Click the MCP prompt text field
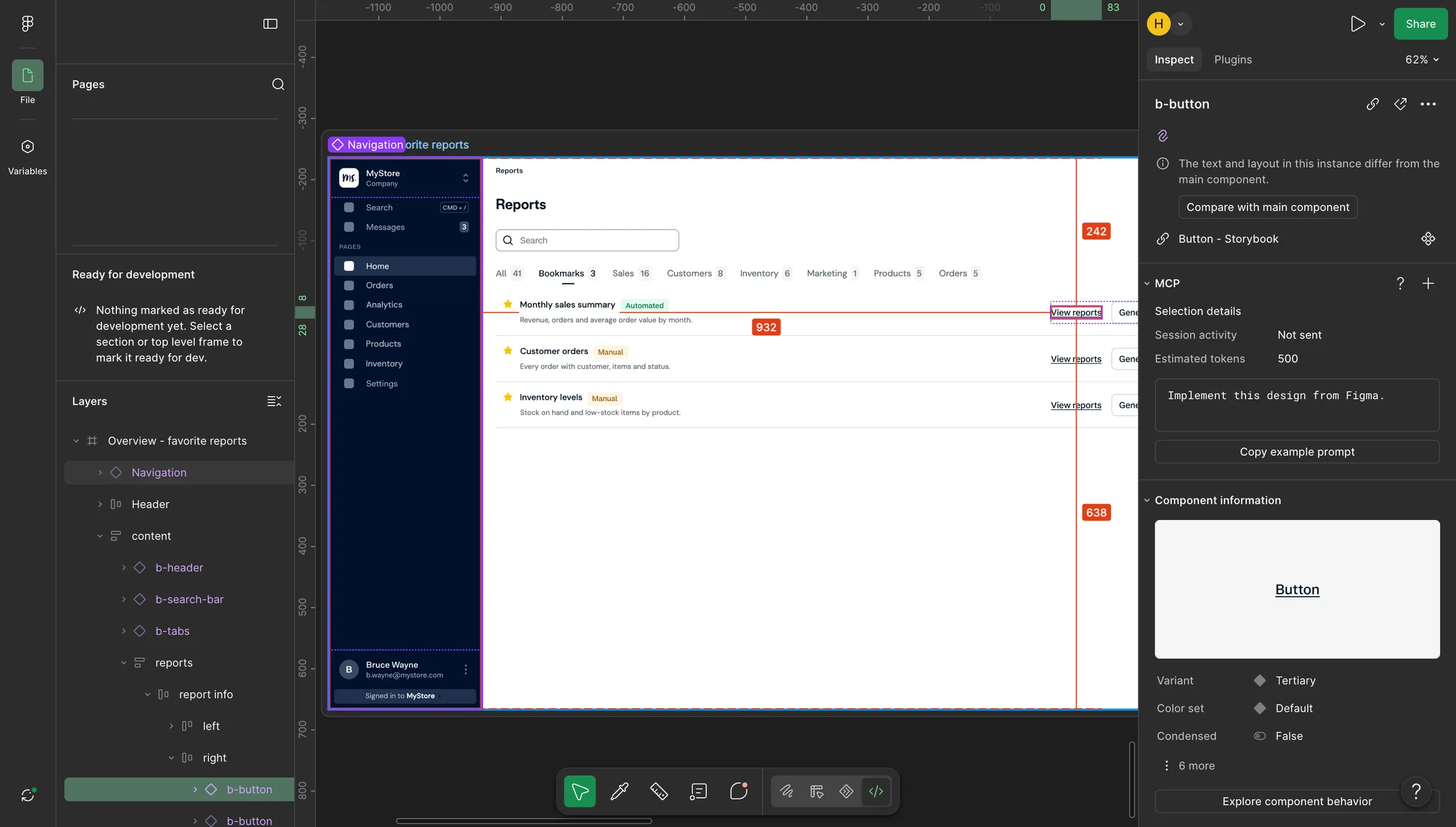The height and width of the screenshot is (827, 1456). 1297,405
